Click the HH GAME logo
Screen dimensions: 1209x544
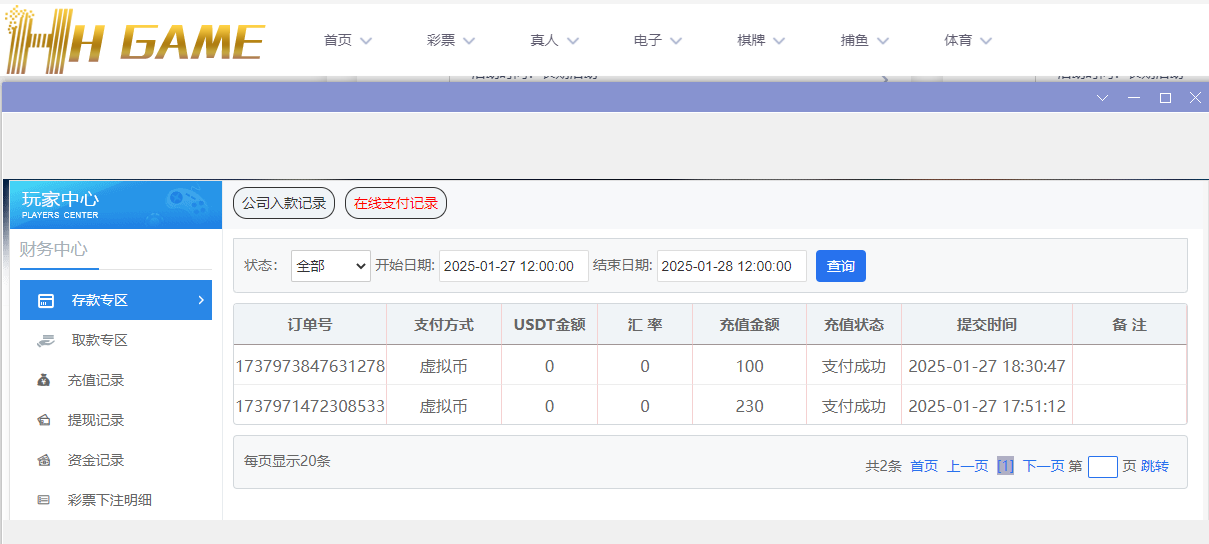pyautogui.click(x=135, y=40)
